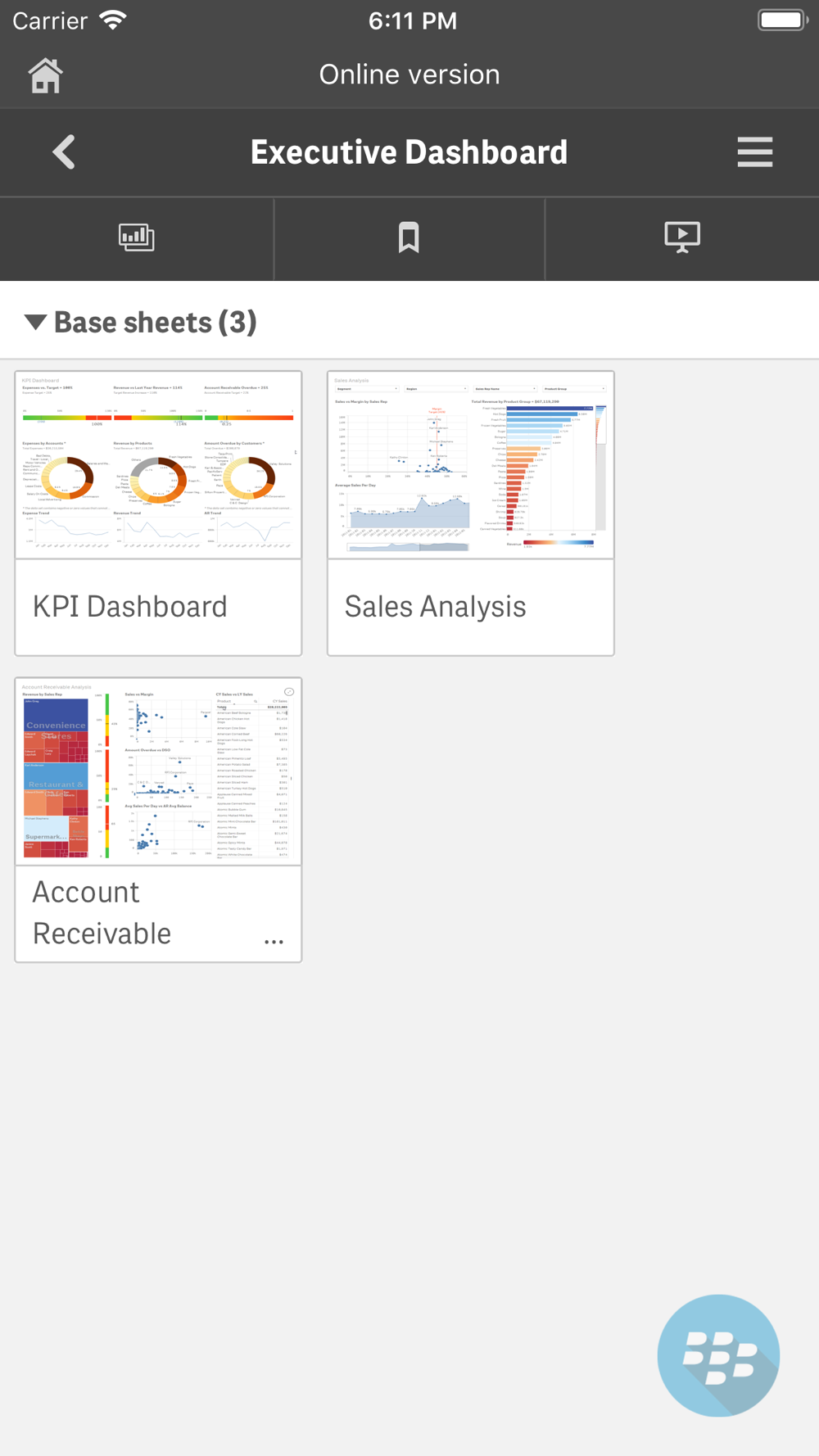Tap the Wi-Fi status icon
The height and width of the screenshot is (1456, 819).
pos(112,20)
